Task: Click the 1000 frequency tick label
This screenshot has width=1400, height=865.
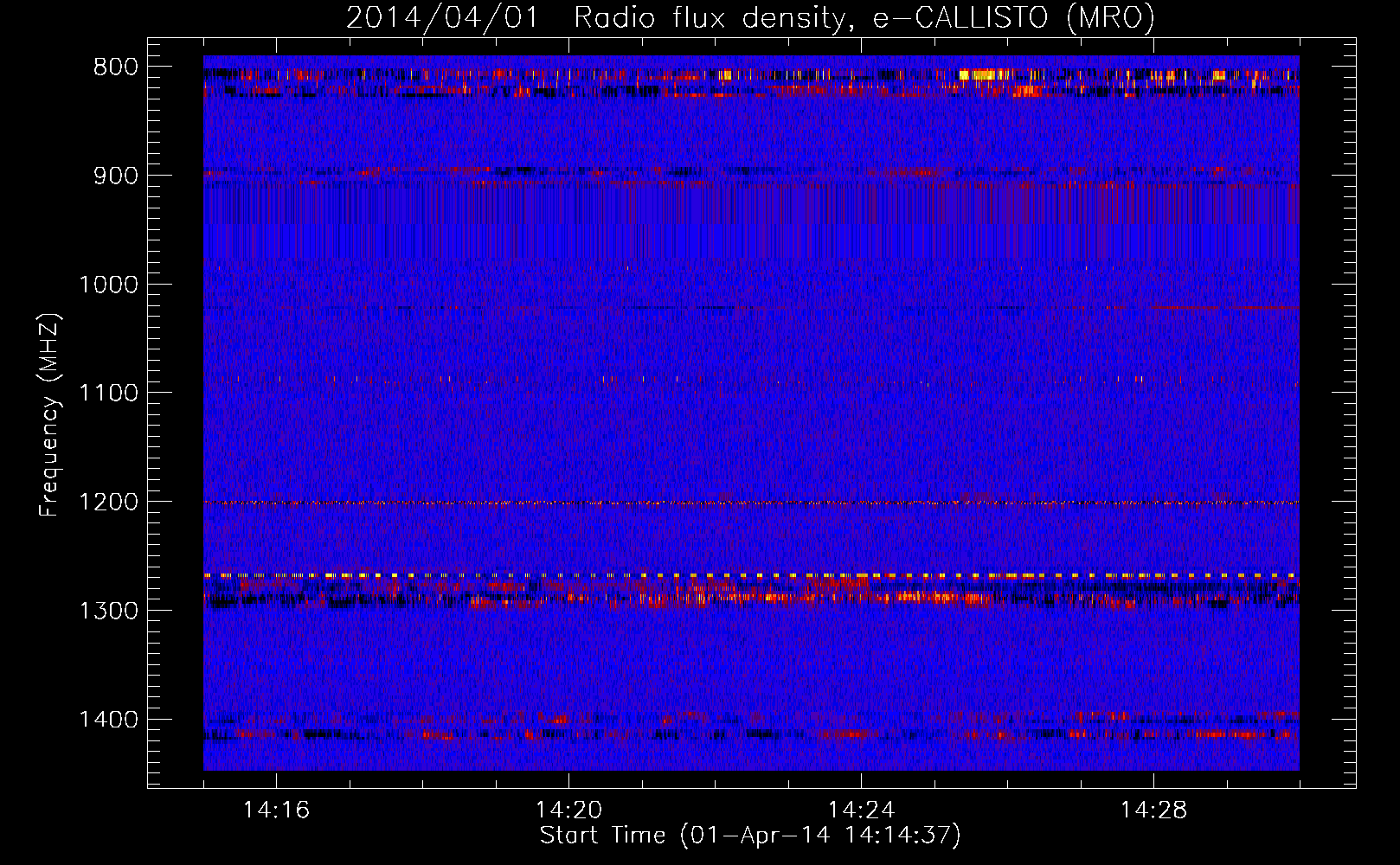Action: pyautogui.click(x=108, y=285)
